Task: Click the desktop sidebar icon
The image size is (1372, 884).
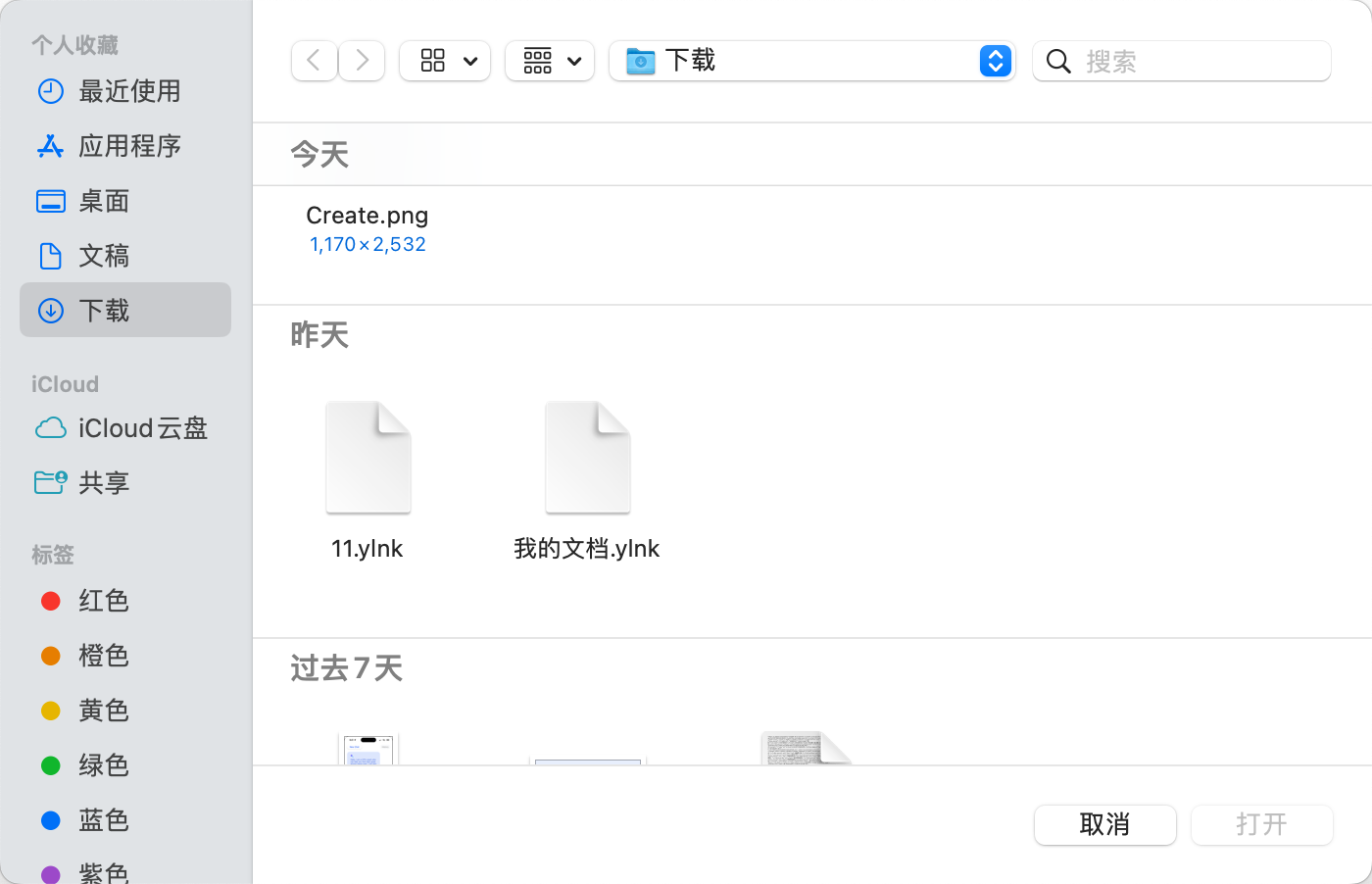Action: [51, 201]
